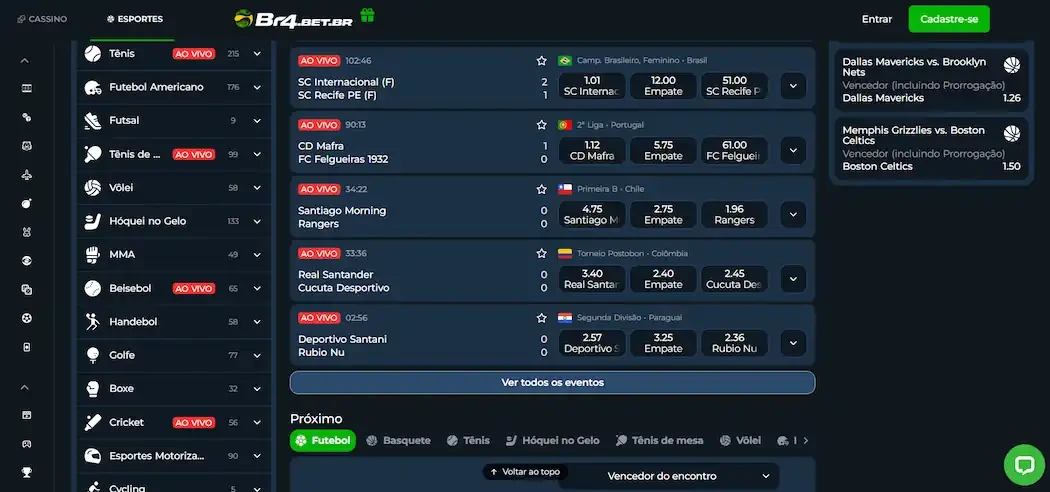Click the Hóquei no Gelo skate icon

92,221
